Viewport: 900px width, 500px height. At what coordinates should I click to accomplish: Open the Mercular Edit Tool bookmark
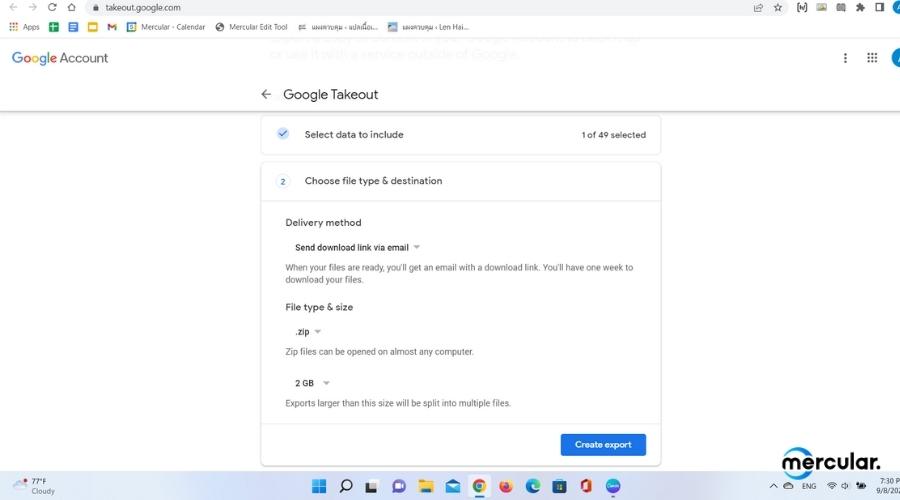tap(251, 27)
